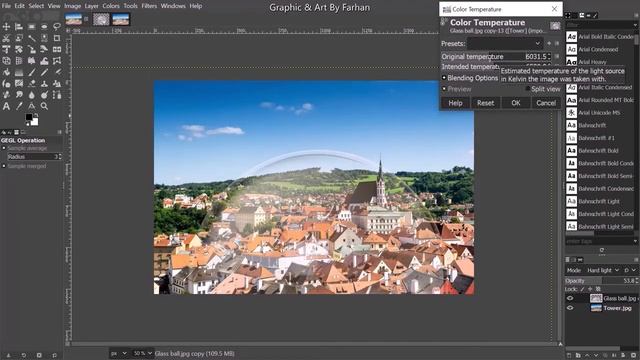Click the foreground black color swatch
Image resolution: width=640 pixels, height=360 pixels.
coord(29,117)
